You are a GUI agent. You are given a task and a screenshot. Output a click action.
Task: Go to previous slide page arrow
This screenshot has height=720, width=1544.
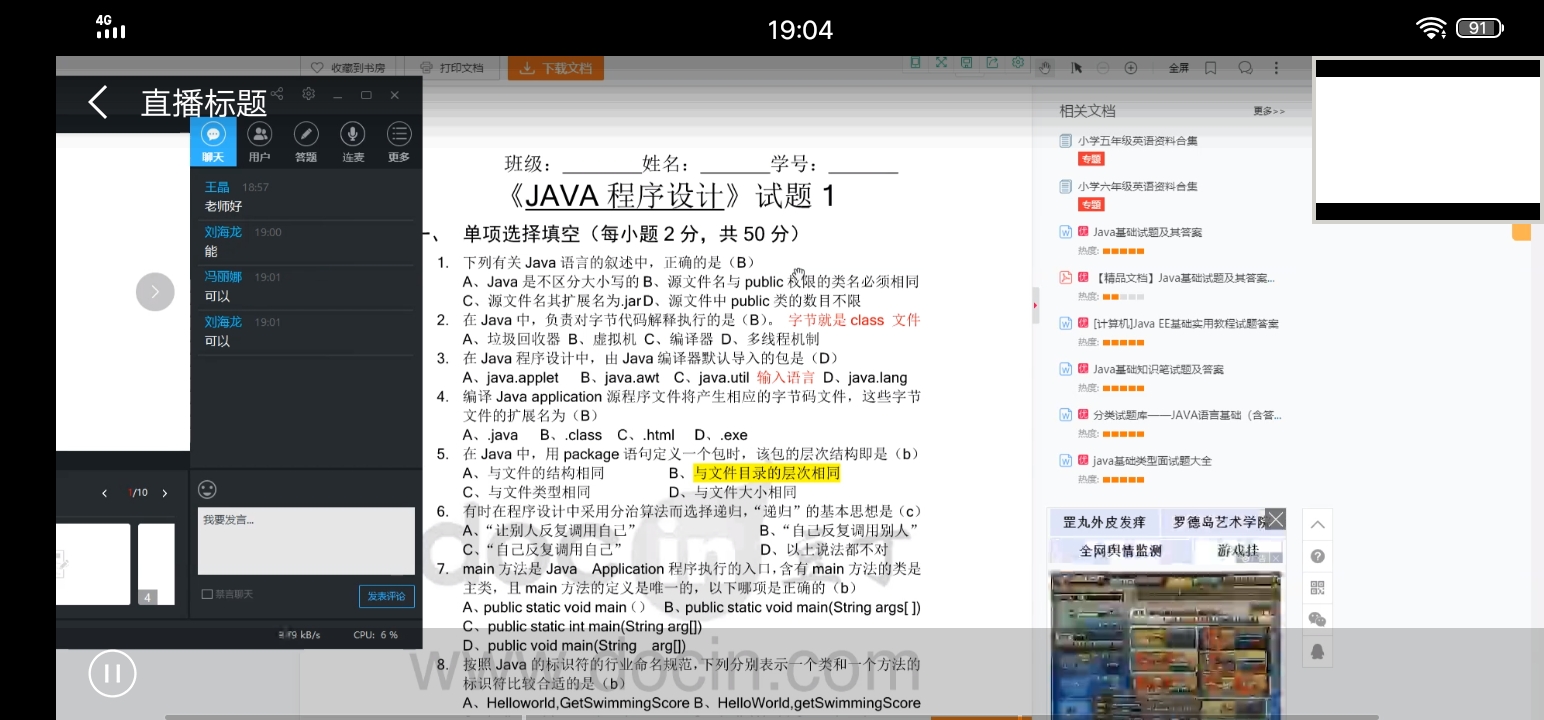coord(104,493)
